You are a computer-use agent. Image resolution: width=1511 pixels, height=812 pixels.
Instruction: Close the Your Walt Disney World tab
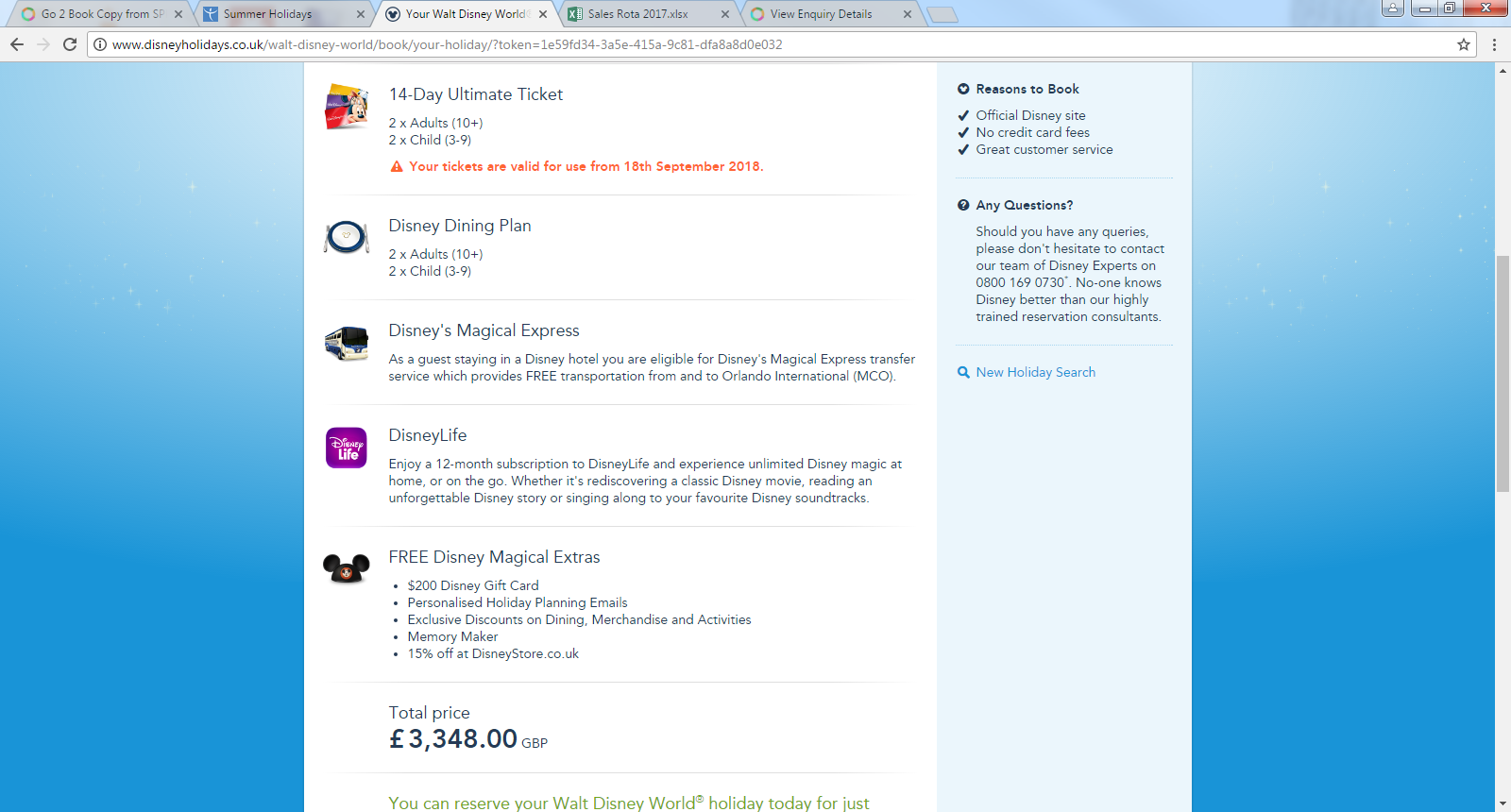tap(543, 14)
